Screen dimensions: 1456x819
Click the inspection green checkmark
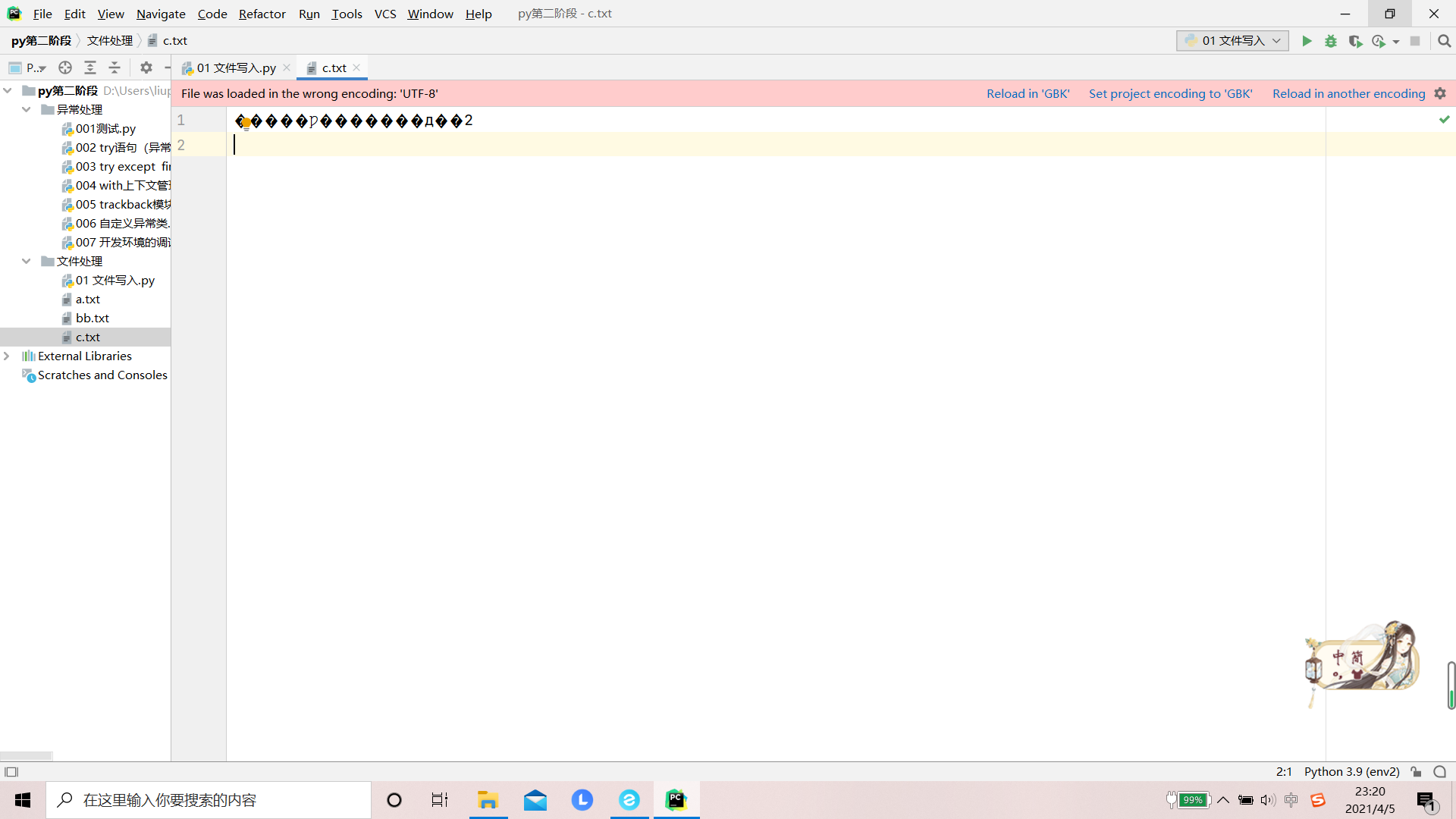1445,119
